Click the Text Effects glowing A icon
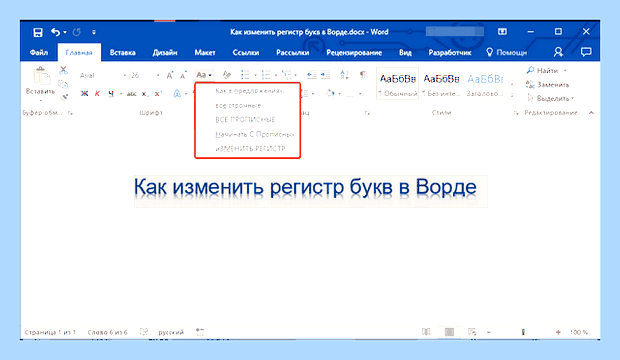620x360 pixels. (x=177, y=94)
